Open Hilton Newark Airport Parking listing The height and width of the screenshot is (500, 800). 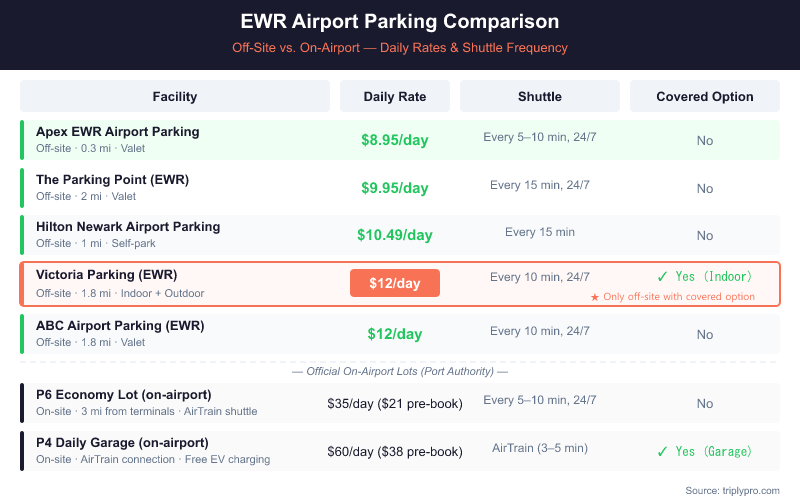(x=128, y=227)
